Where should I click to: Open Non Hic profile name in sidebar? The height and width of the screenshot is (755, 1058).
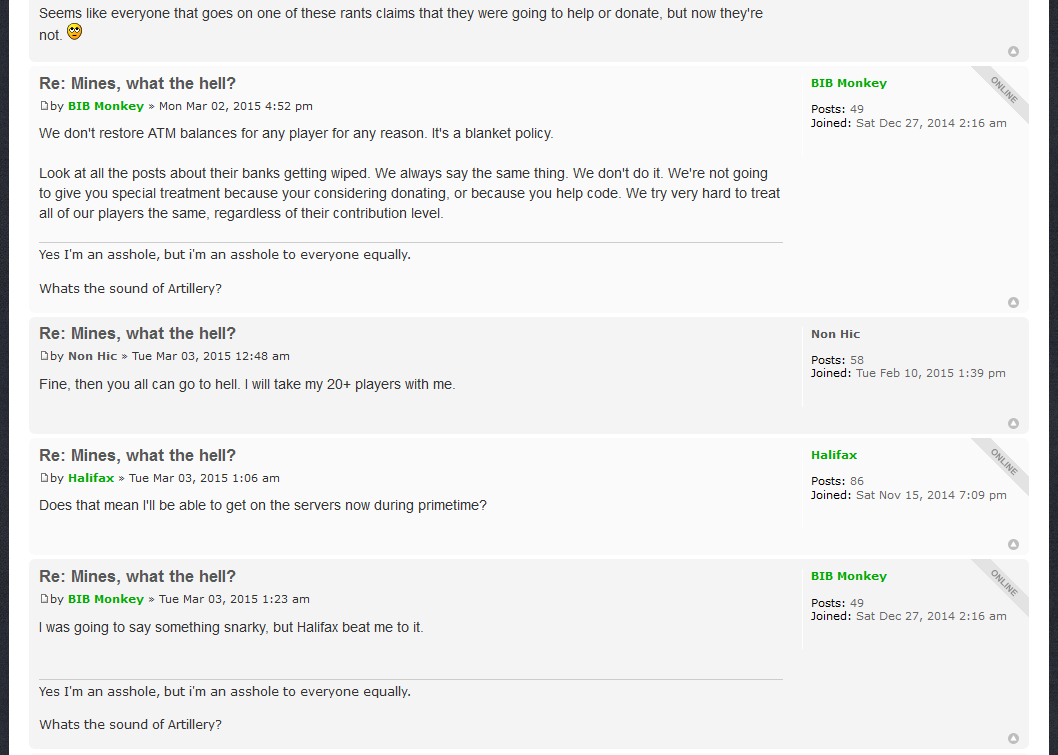(x=835, y=334)
